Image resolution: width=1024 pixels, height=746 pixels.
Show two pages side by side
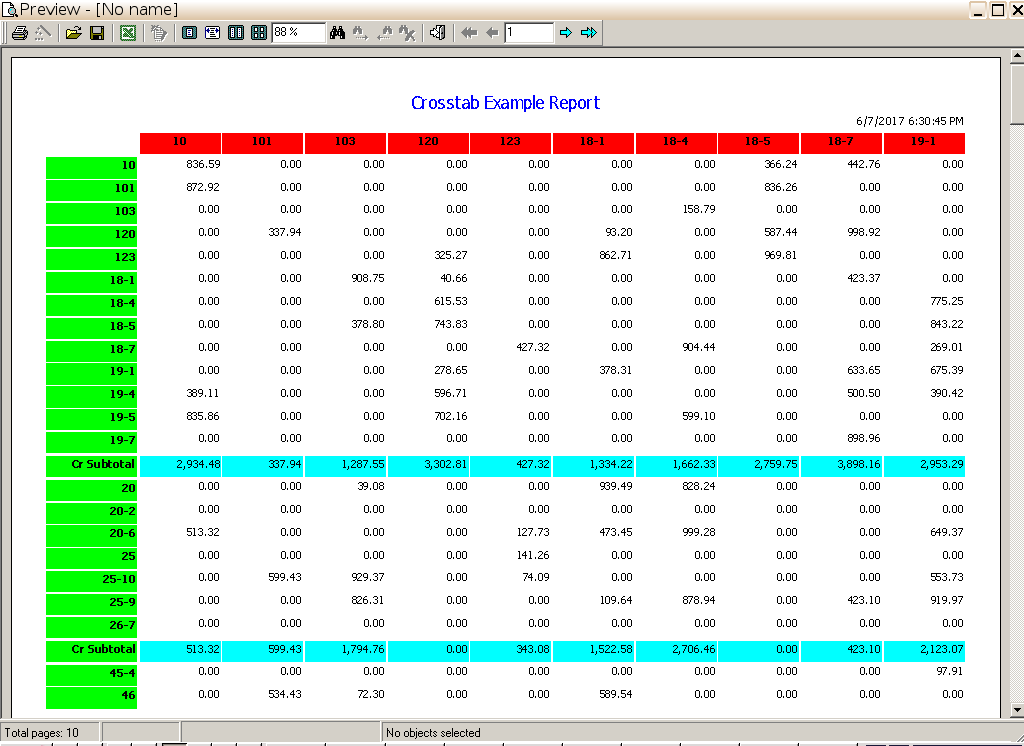pyautogui.click(x=236, y=33)
